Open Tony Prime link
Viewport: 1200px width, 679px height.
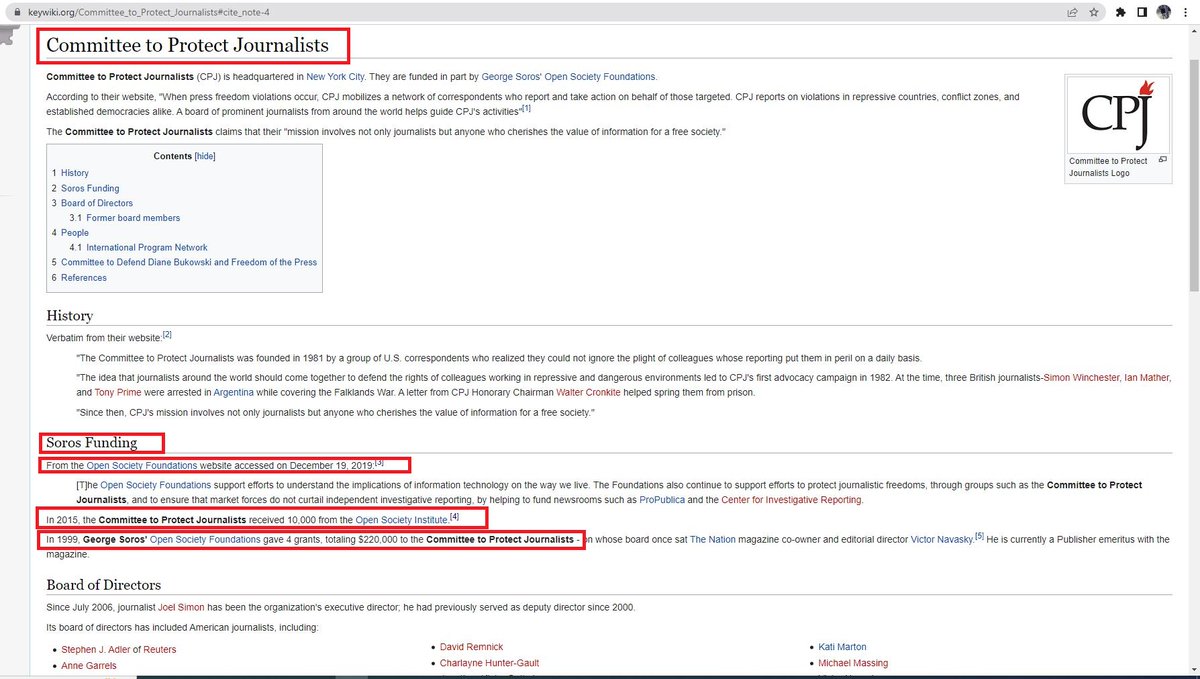coord(118,393)
